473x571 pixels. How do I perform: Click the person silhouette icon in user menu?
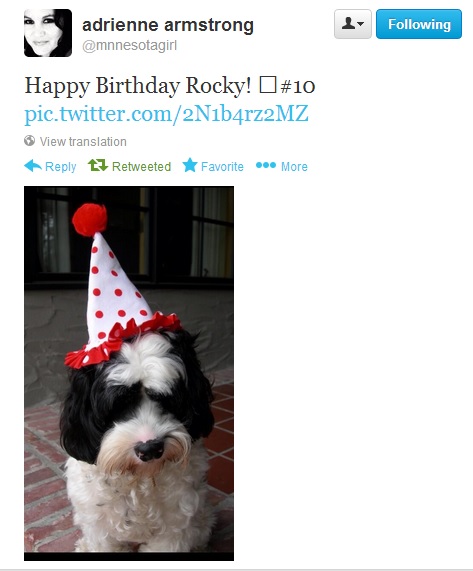348,24
